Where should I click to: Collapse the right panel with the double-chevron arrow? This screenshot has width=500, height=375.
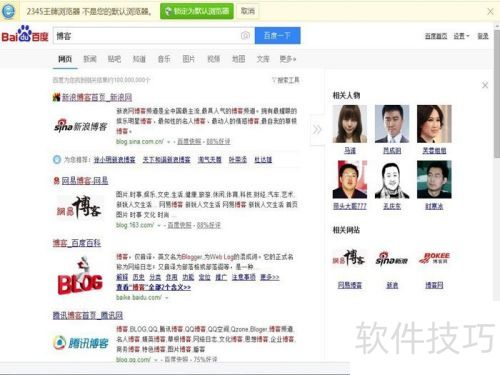317,129
